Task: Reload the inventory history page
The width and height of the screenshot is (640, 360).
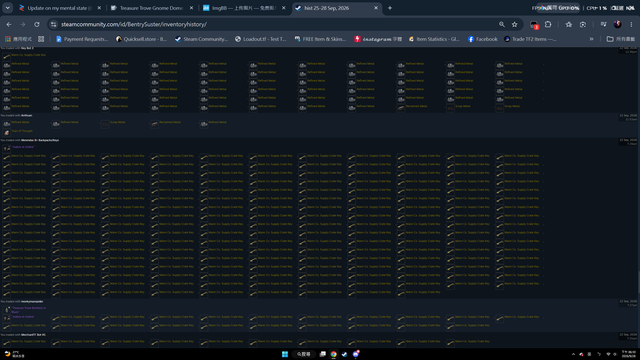Action: tap(37, 24)
